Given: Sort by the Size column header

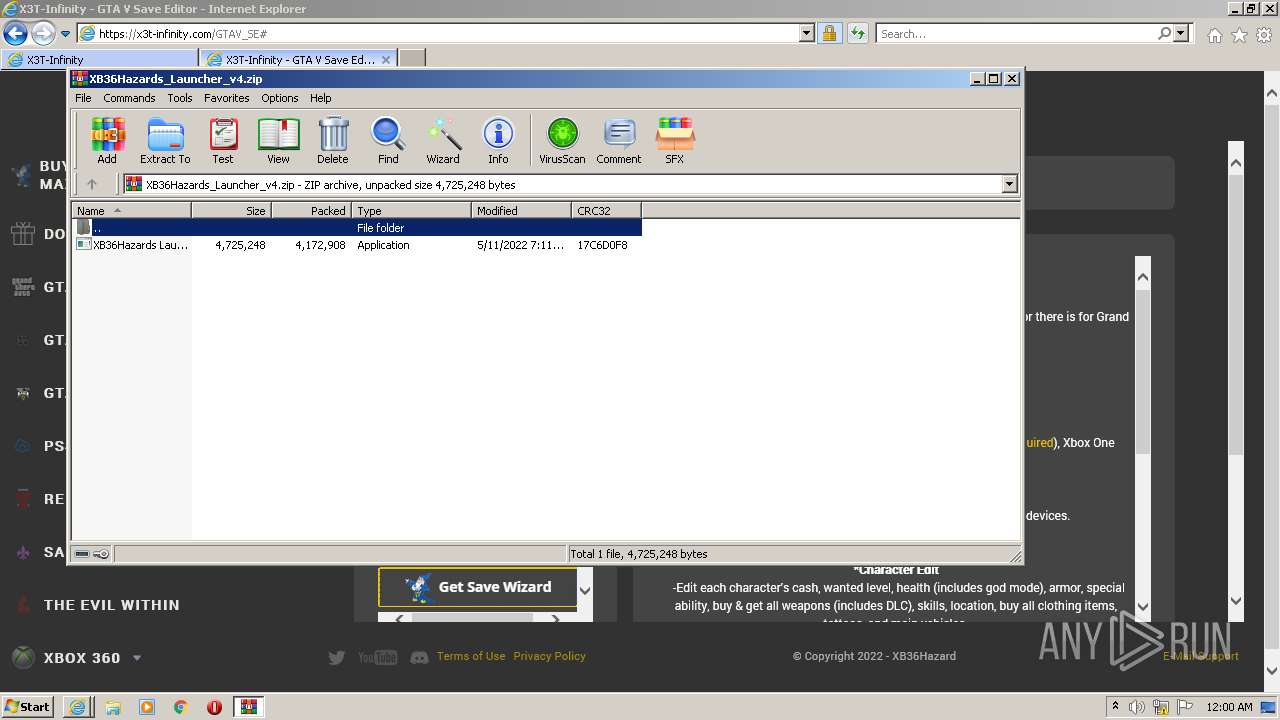Looking at the screenshot, I should pyautogui.click(x=231, y=210).
